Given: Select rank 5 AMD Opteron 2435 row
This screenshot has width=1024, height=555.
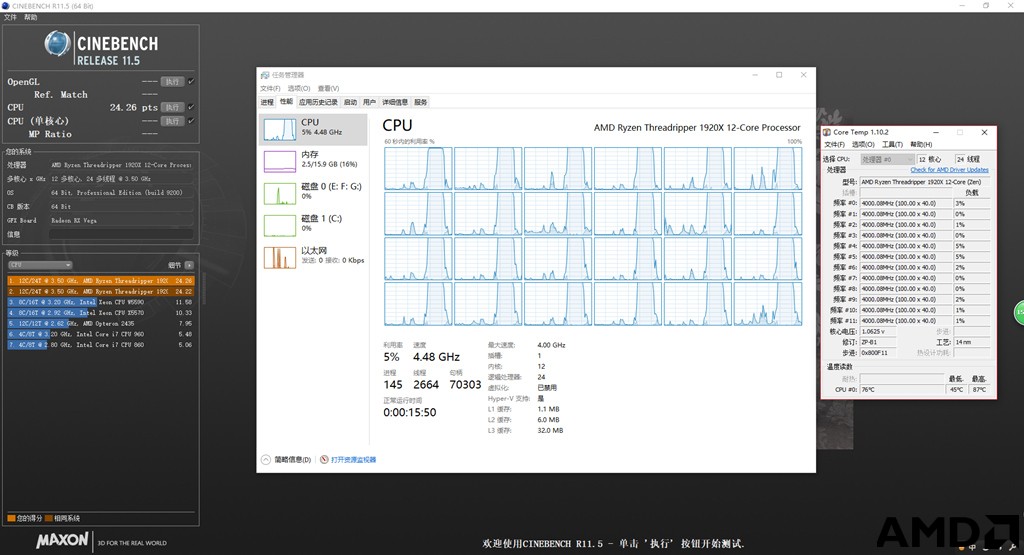Looking at the screenshot, I should coord(101,323).
